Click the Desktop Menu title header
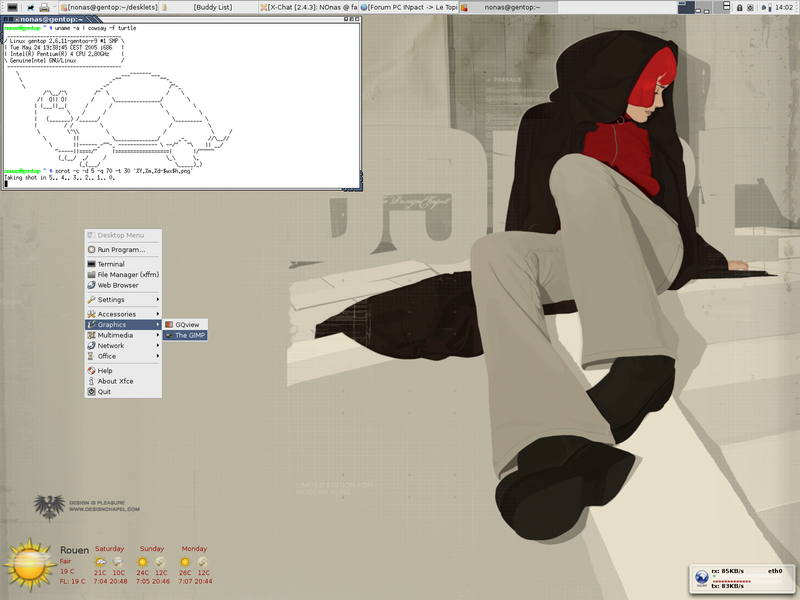This screenshot has height=600, width=800. pyautogui.click(x=123, y=235)
